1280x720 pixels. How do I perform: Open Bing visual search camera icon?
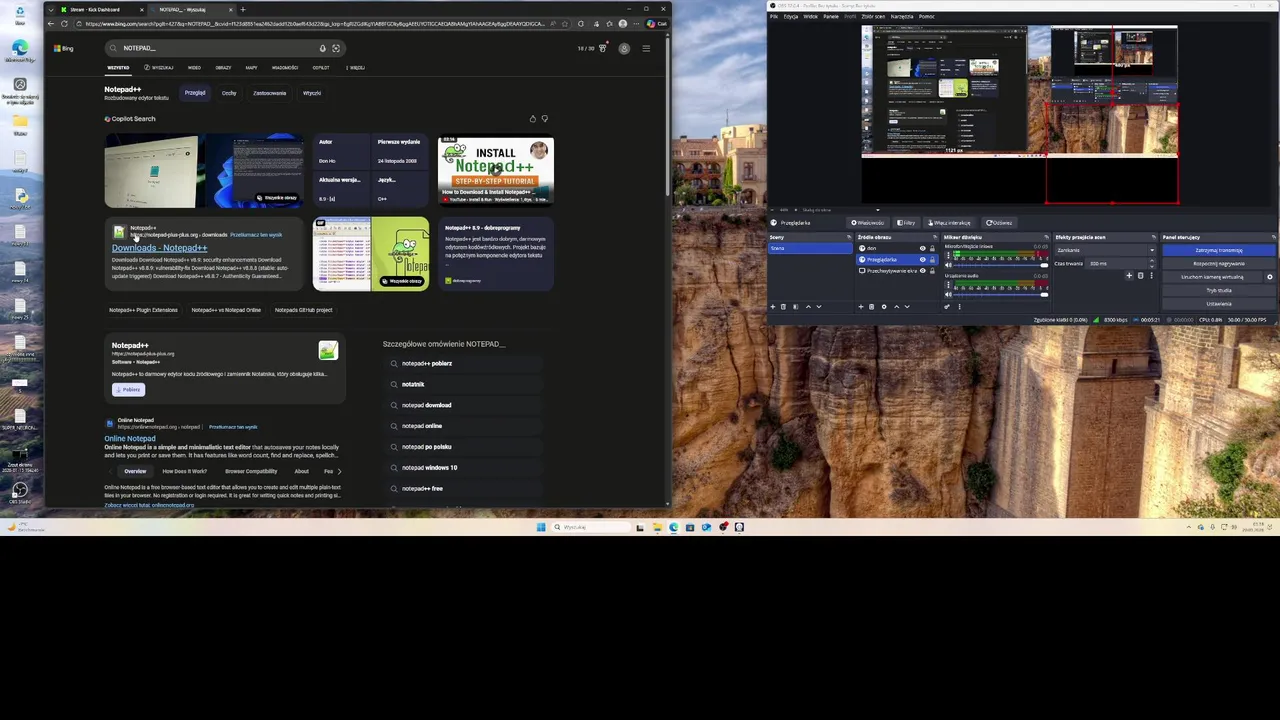coord(336,48)
